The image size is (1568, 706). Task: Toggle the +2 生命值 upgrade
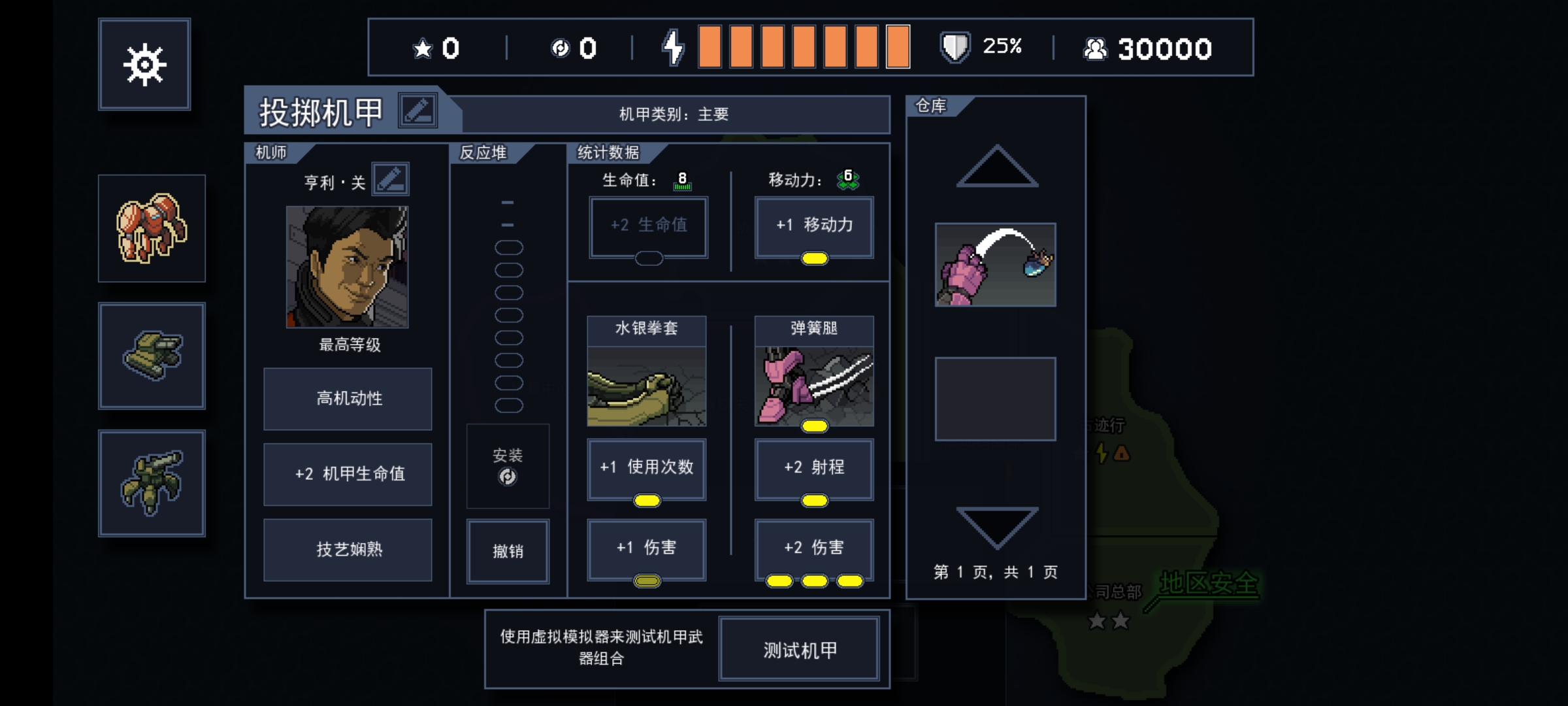(649, 227)
